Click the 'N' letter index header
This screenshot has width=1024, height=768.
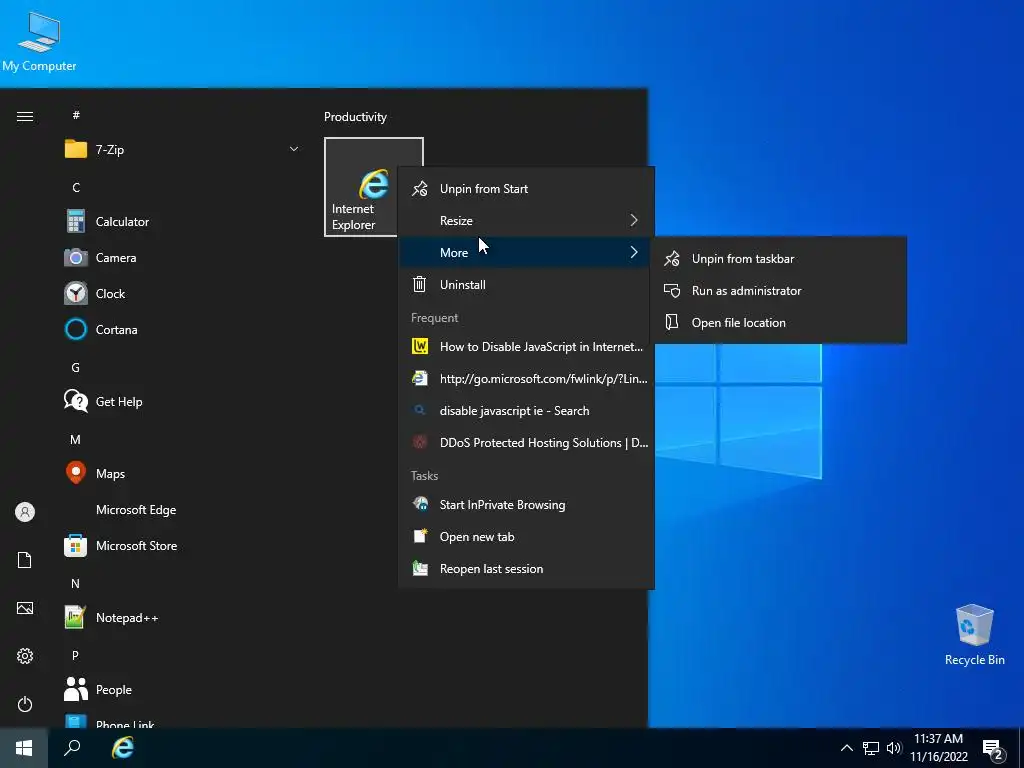(x=75, y=583)
